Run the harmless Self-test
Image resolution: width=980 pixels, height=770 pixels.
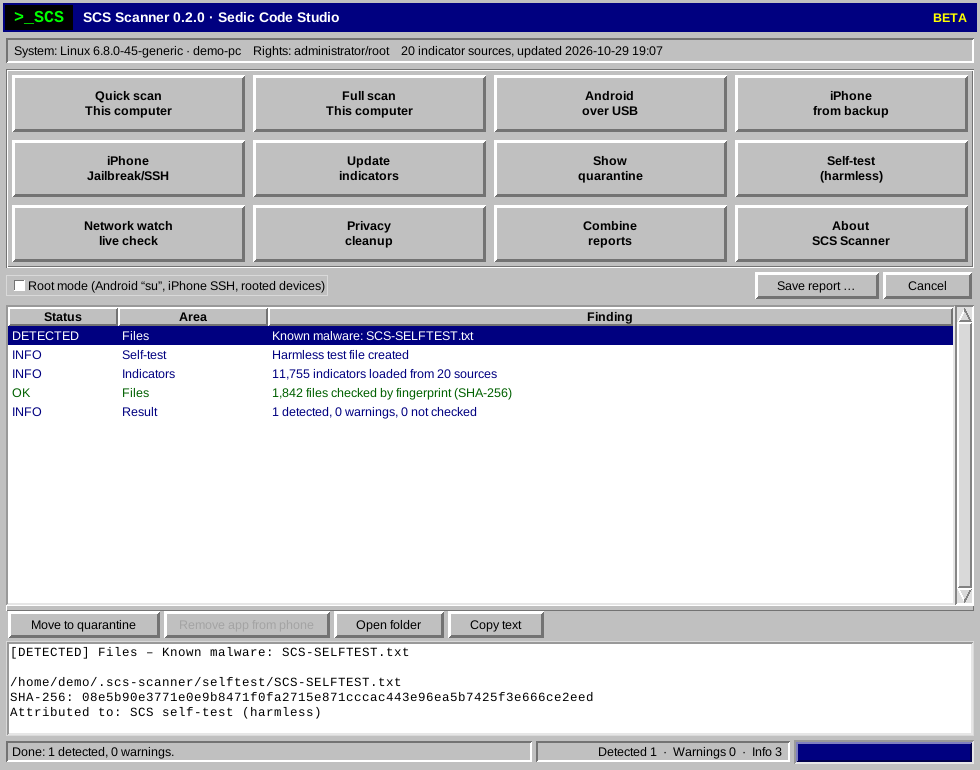(x=851, y=169)
